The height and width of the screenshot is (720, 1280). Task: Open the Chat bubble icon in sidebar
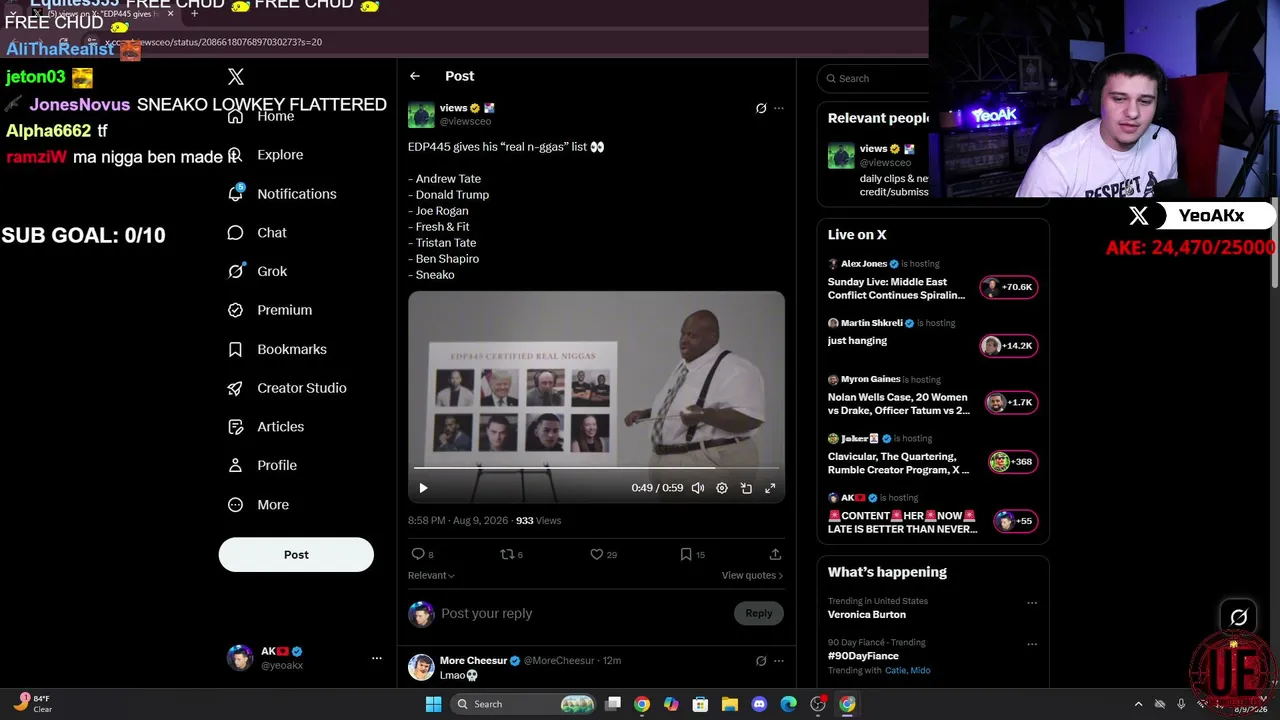[236, 232]
